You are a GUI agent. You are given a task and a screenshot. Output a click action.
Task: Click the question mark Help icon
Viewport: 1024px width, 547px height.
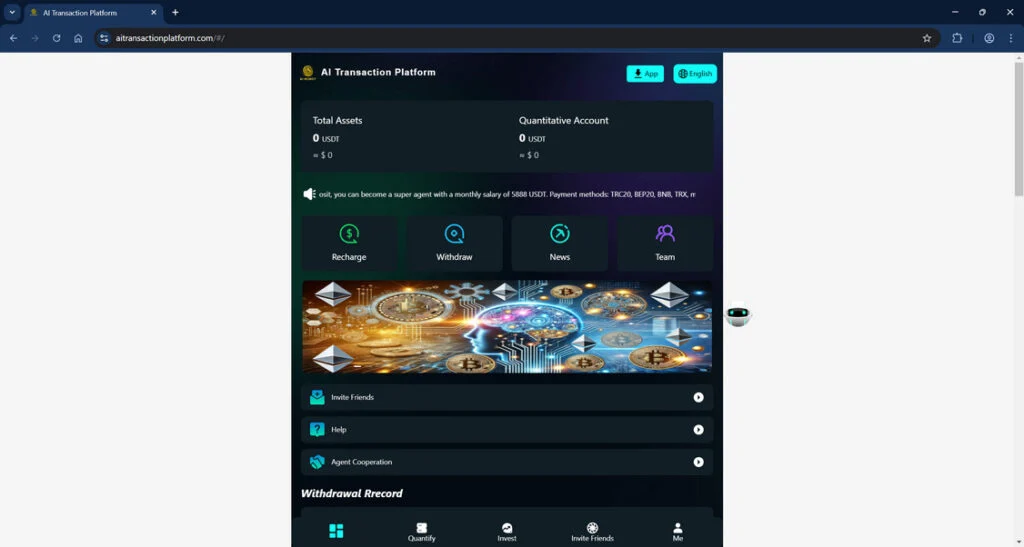click(317, 430)
